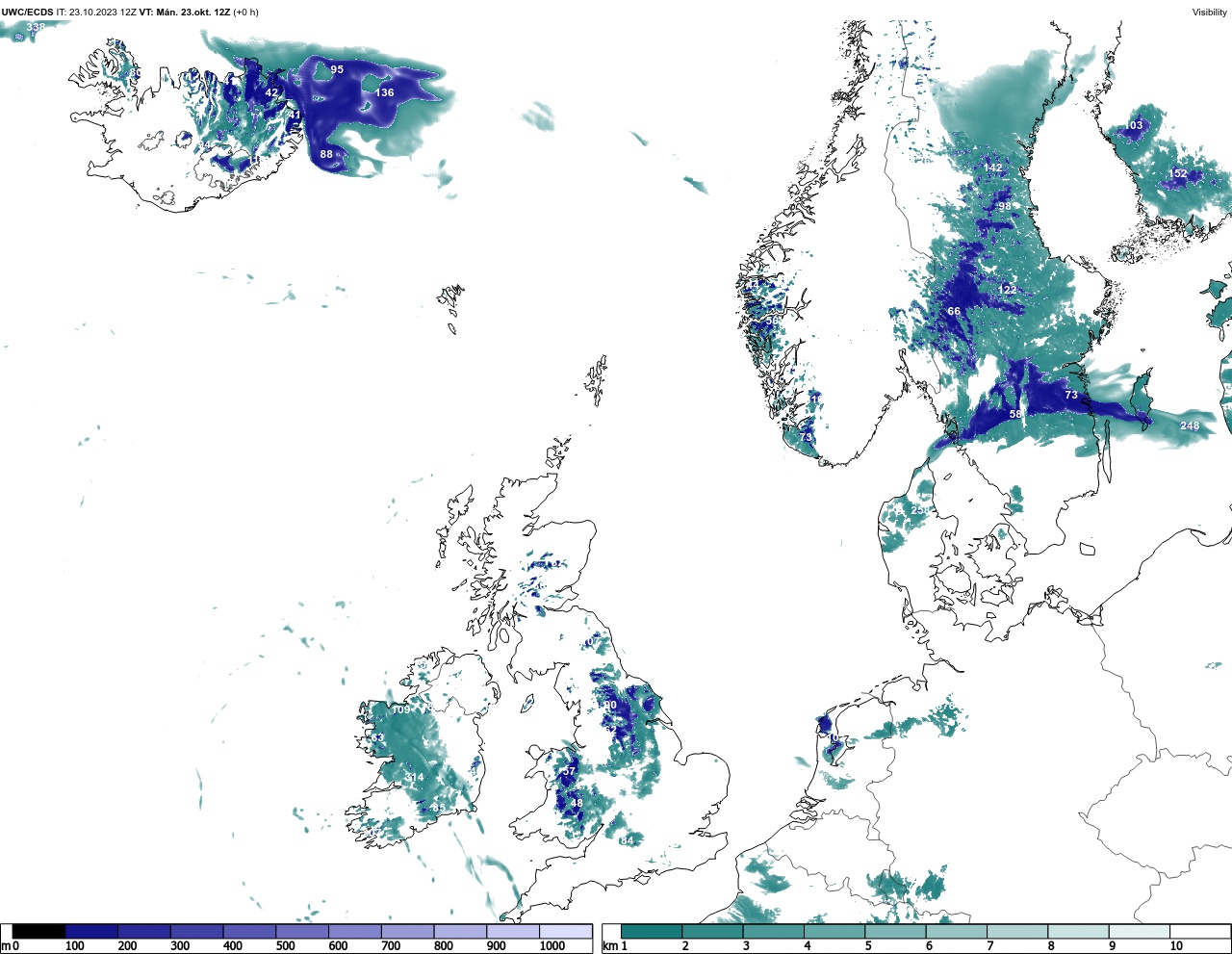The image size is (1232, 954).
Task: Click the 88 value southeast of Iceland
Action: coord(326,154)
